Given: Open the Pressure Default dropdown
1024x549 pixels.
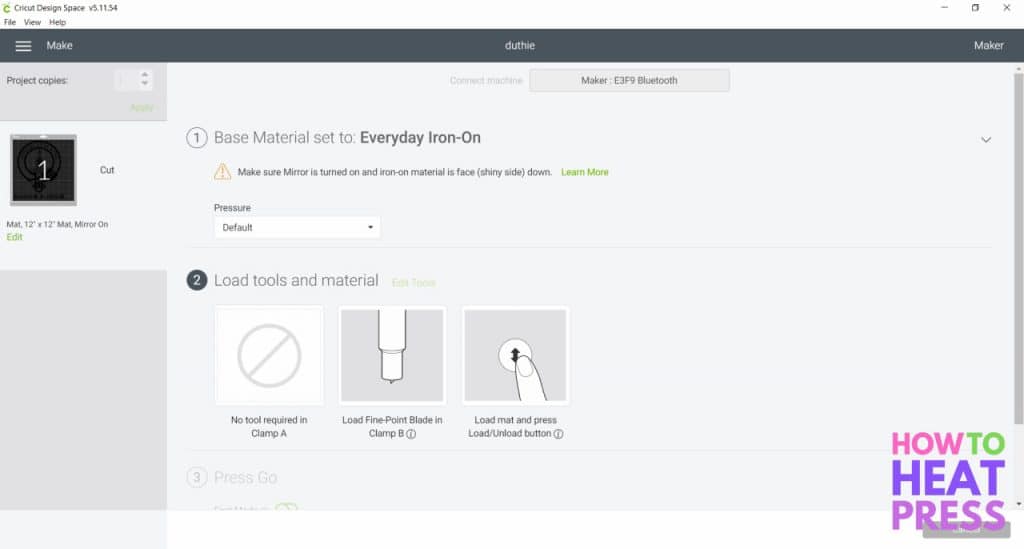Looking at the screenshot, I should tap(297, 227).
